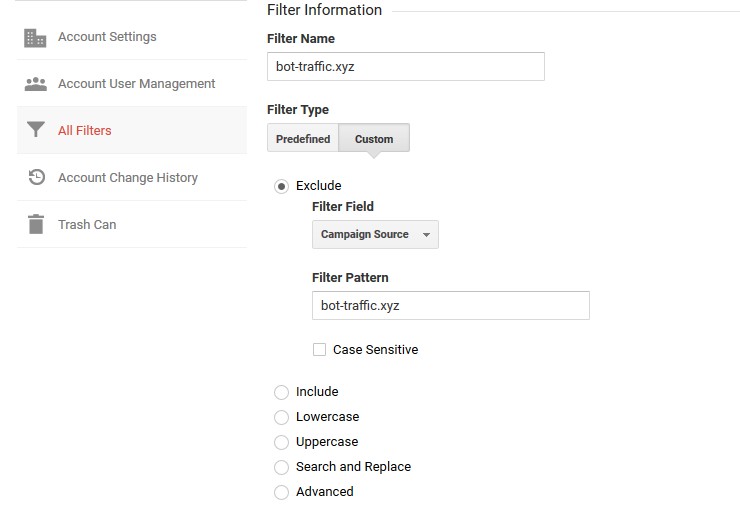Select the Custom filter type

(374, 139)
